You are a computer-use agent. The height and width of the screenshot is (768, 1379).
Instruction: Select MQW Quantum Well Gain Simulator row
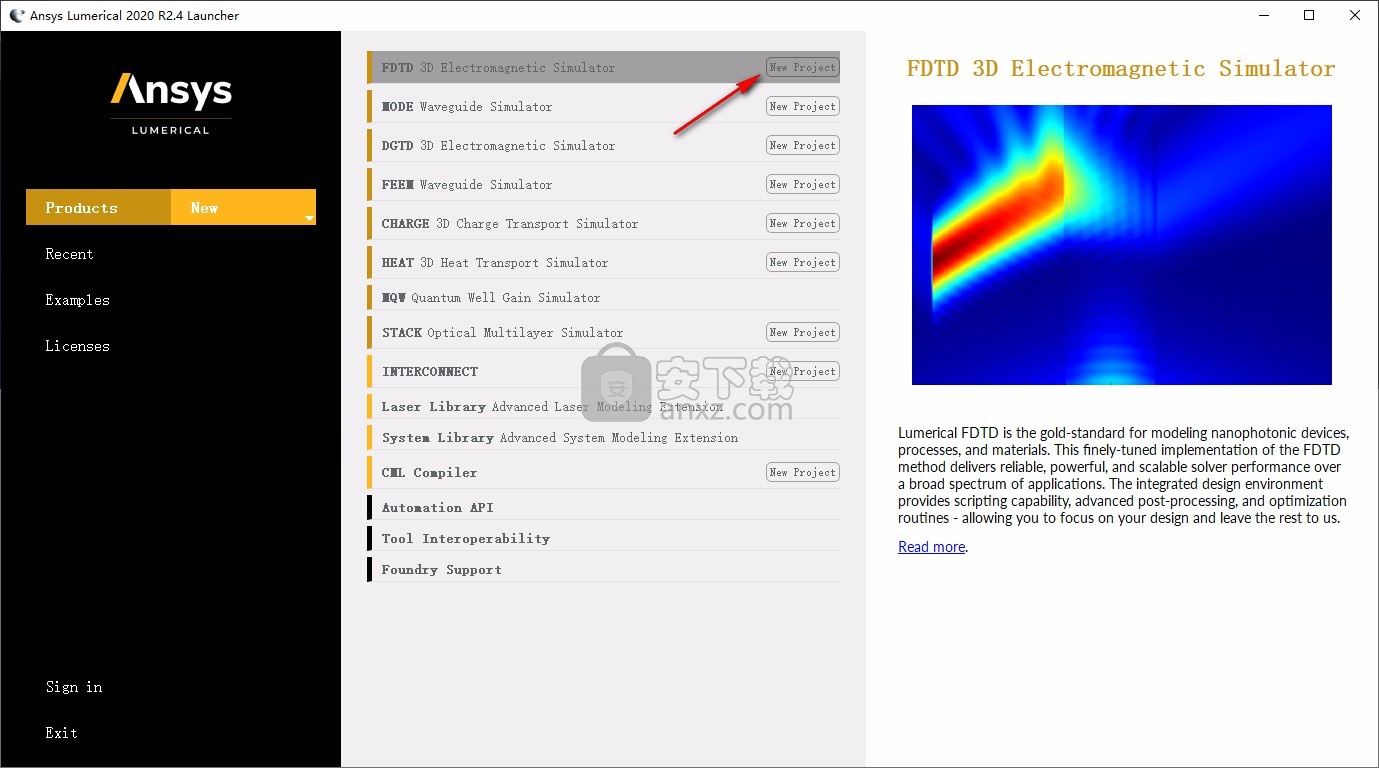coord(603,297)
